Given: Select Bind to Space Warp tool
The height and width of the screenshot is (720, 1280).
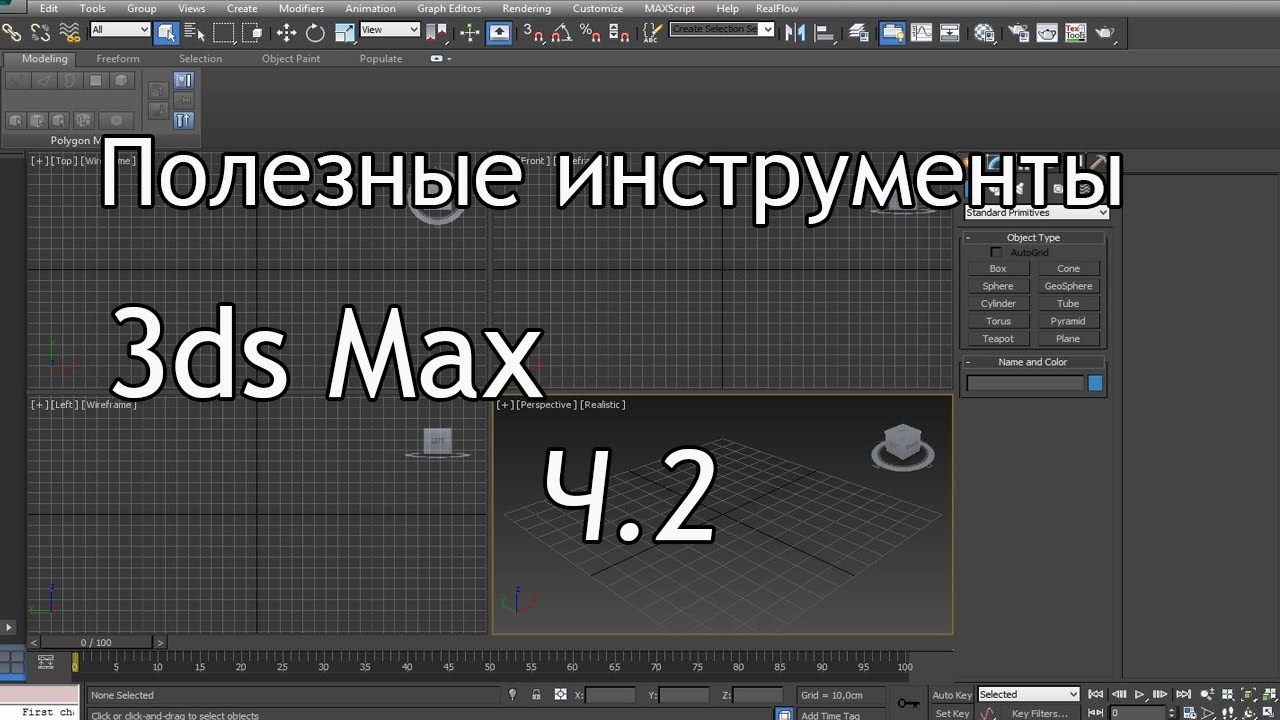Looking at the screenshot, I should [x=69, y=32].
